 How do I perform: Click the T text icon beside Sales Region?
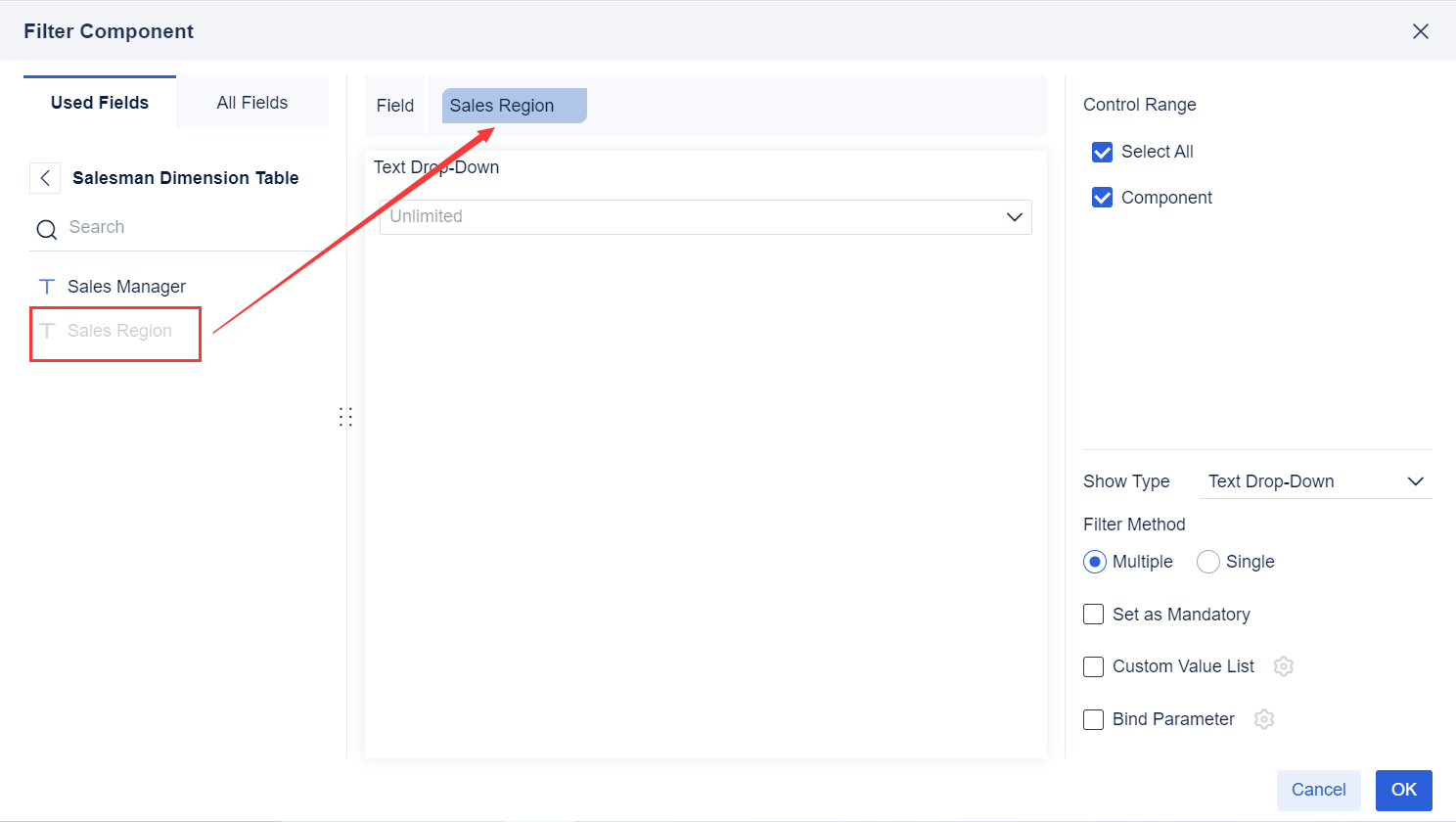pos(46,331)
